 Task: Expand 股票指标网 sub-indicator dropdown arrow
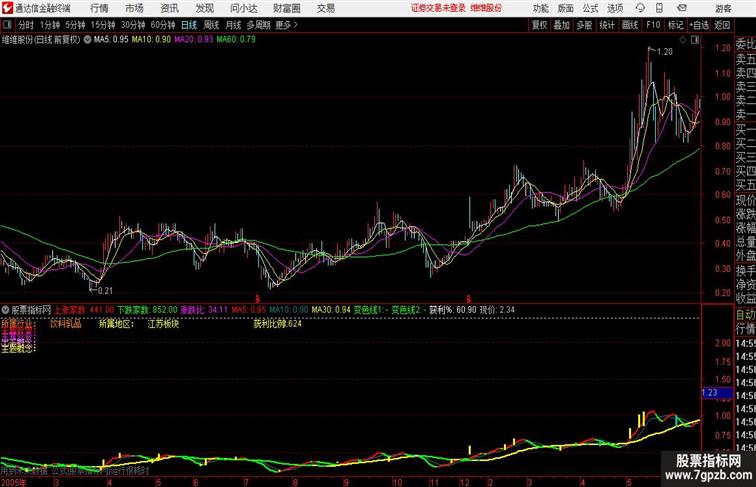[x=5, y=310]
